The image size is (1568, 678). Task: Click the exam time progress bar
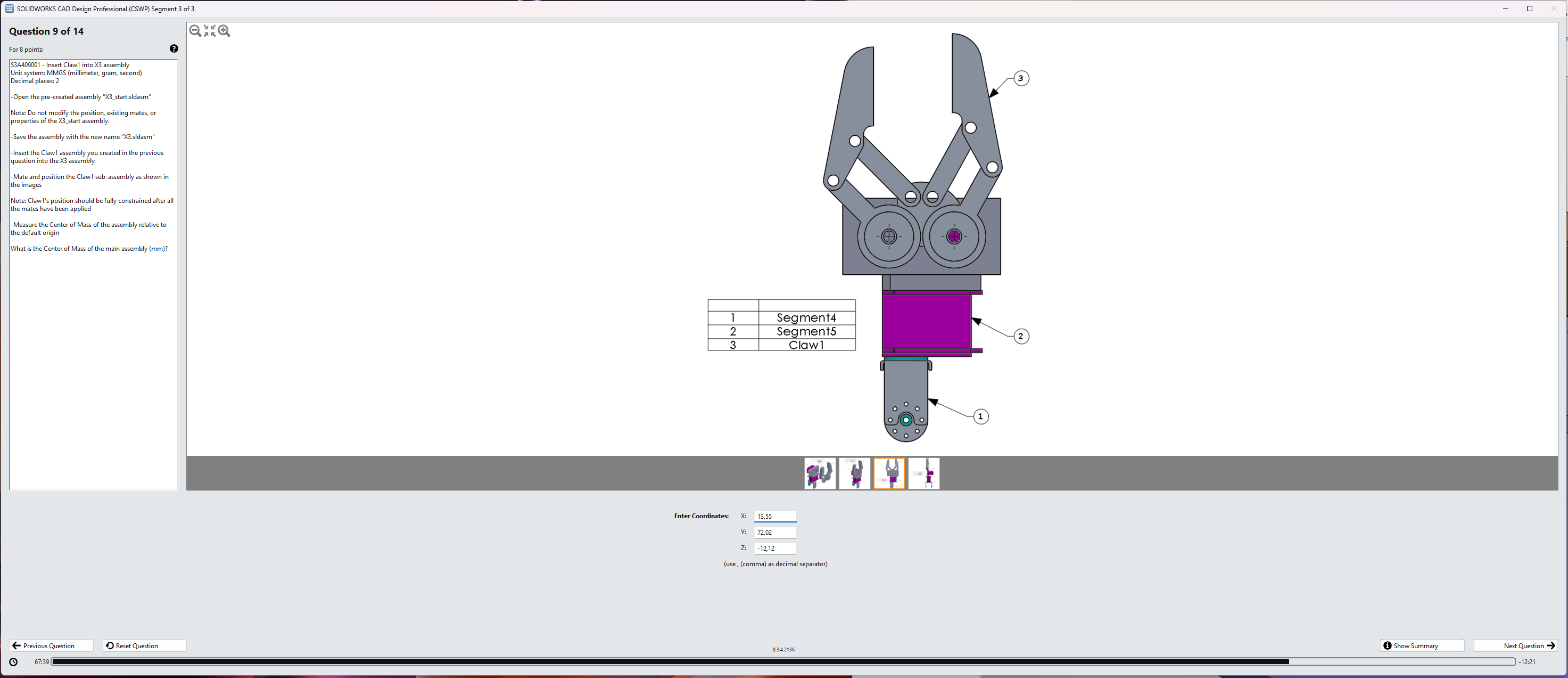click(x=782, y=661)
